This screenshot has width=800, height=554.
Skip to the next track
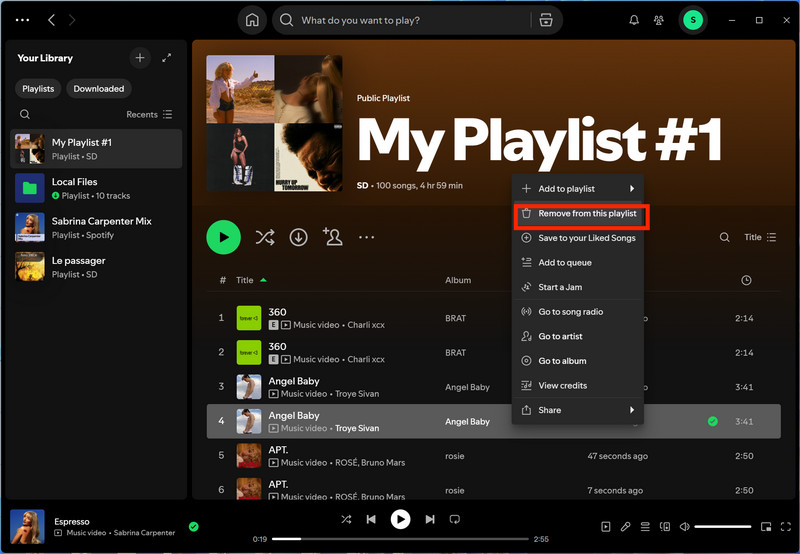click(x=430, y=519)
